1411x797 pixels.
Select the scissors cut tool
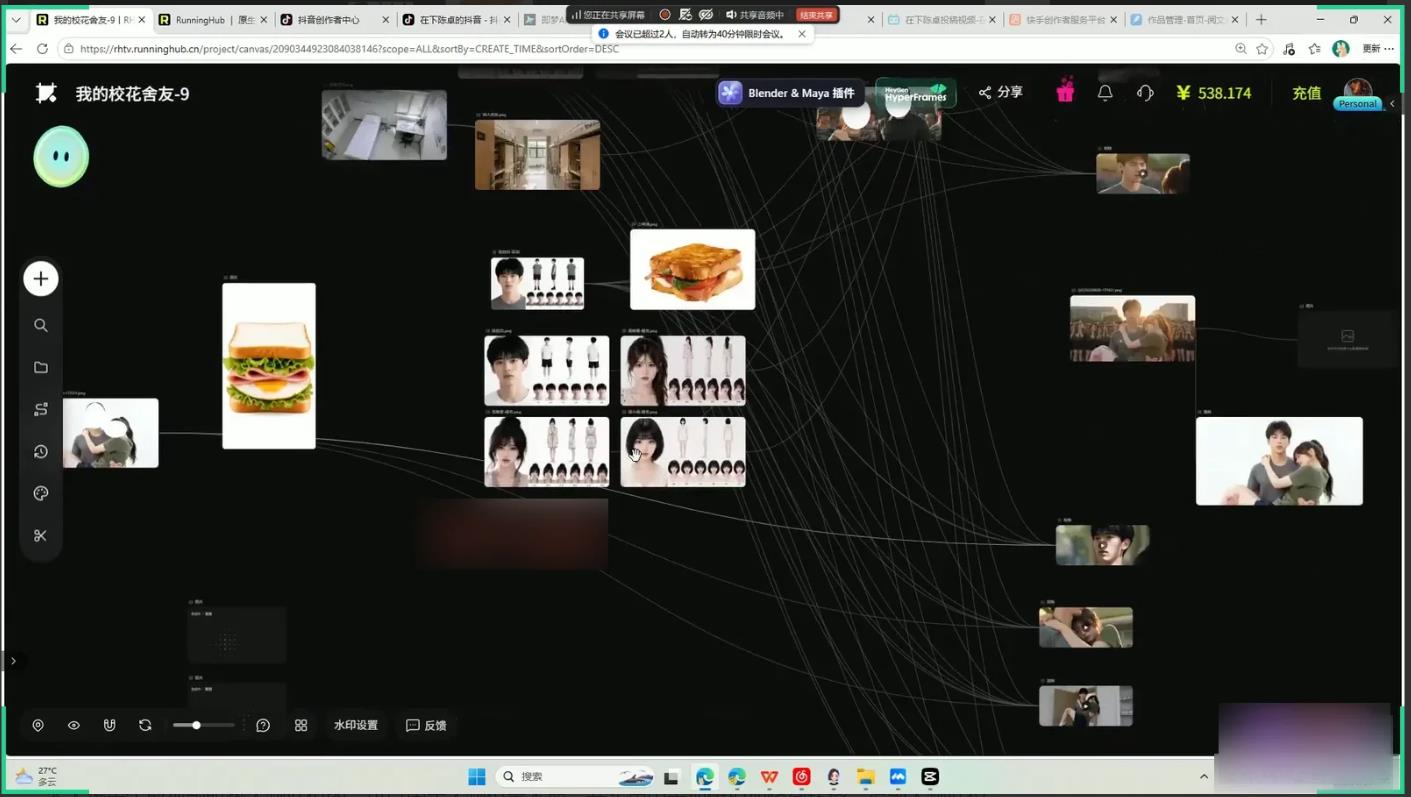41,536
